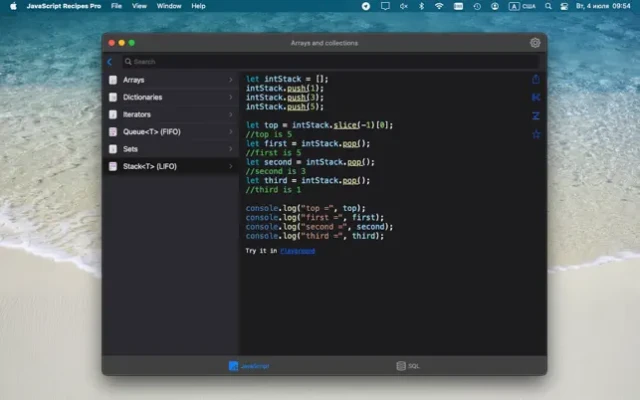Switch to the JavaScript tab
Screen dimensions: 640x400
click(249, 366)
